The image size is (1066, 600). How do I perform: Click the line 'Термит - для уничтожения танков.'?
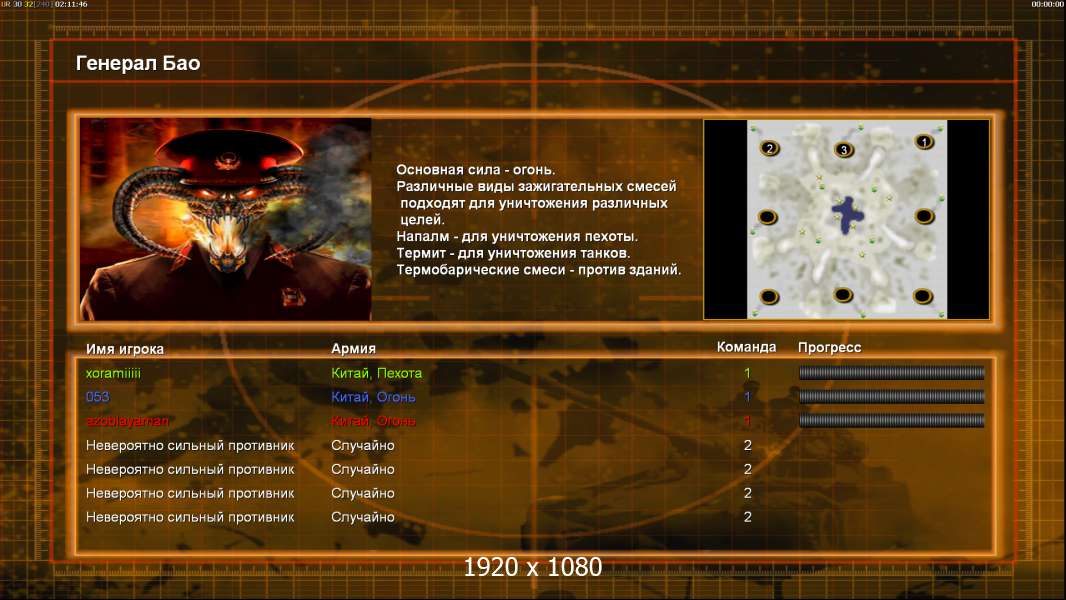(513, 253)
